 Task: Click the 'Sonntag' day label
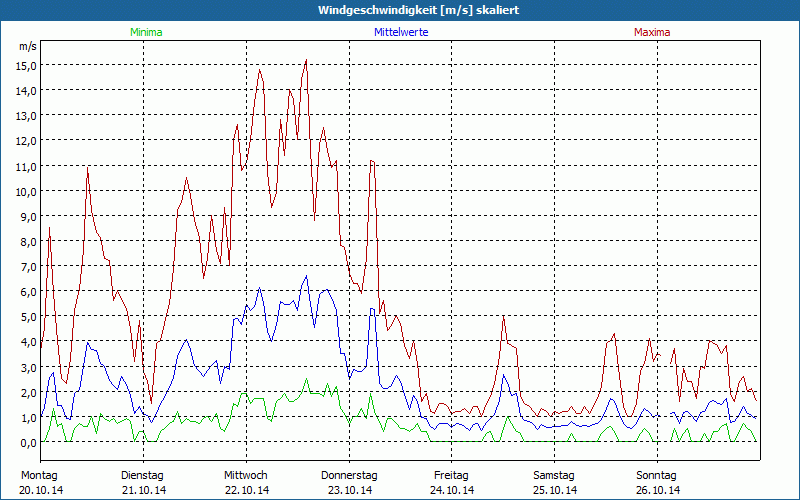tap(656, 476)
